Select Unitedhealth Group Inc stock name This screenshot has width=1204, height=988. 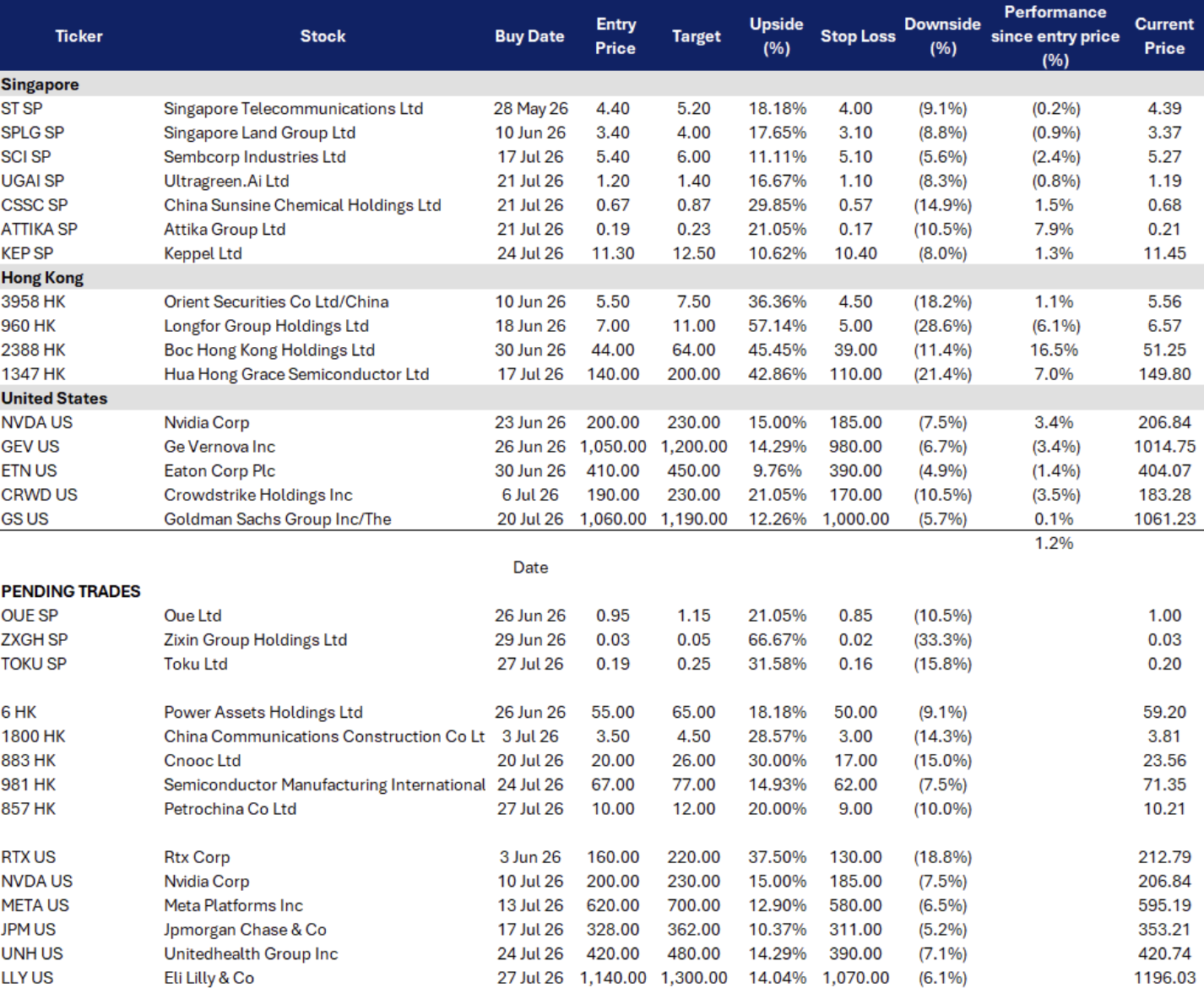[251, 953]
